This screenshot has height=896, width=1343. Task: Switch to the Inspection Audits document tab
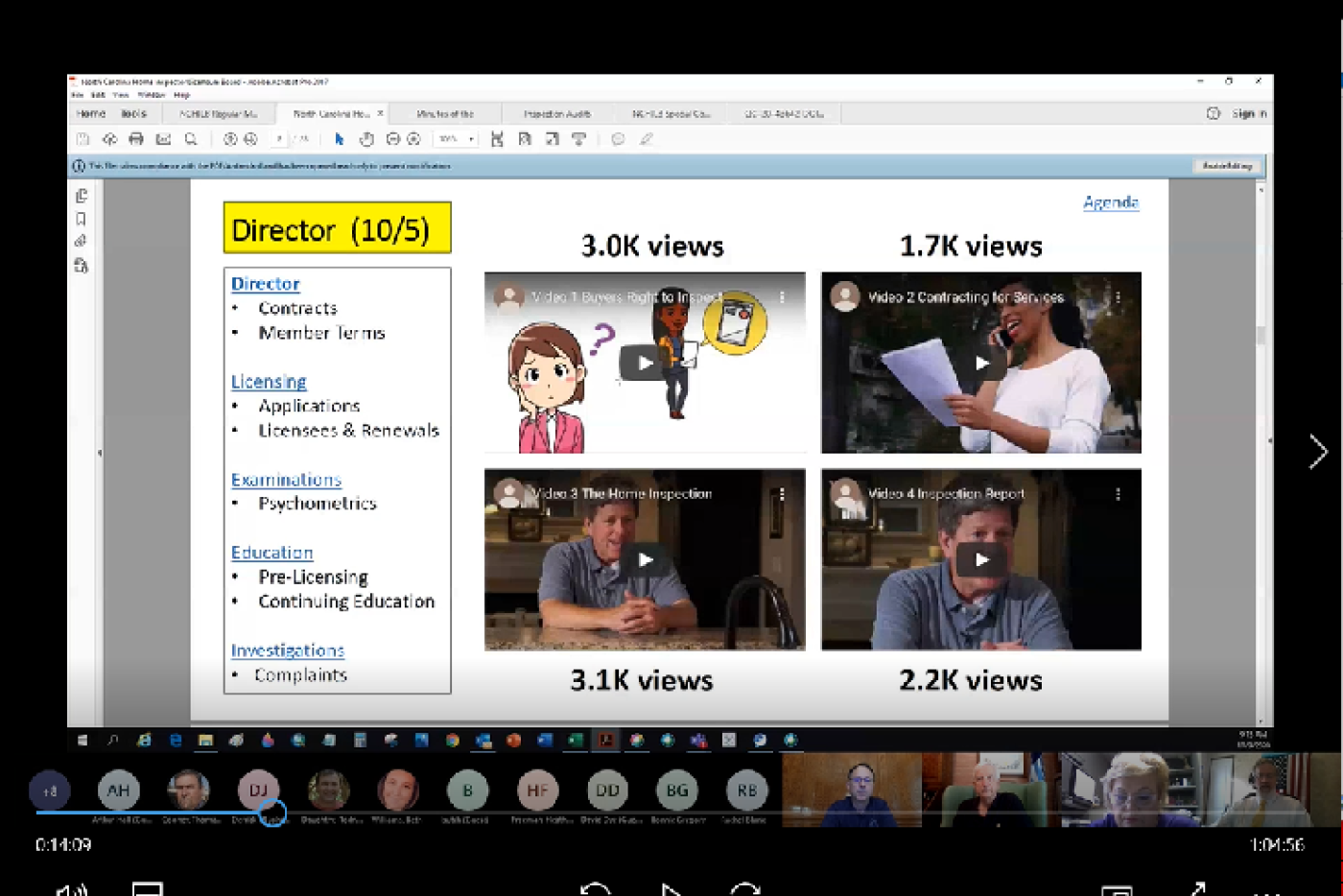click(x=557, y=113)
